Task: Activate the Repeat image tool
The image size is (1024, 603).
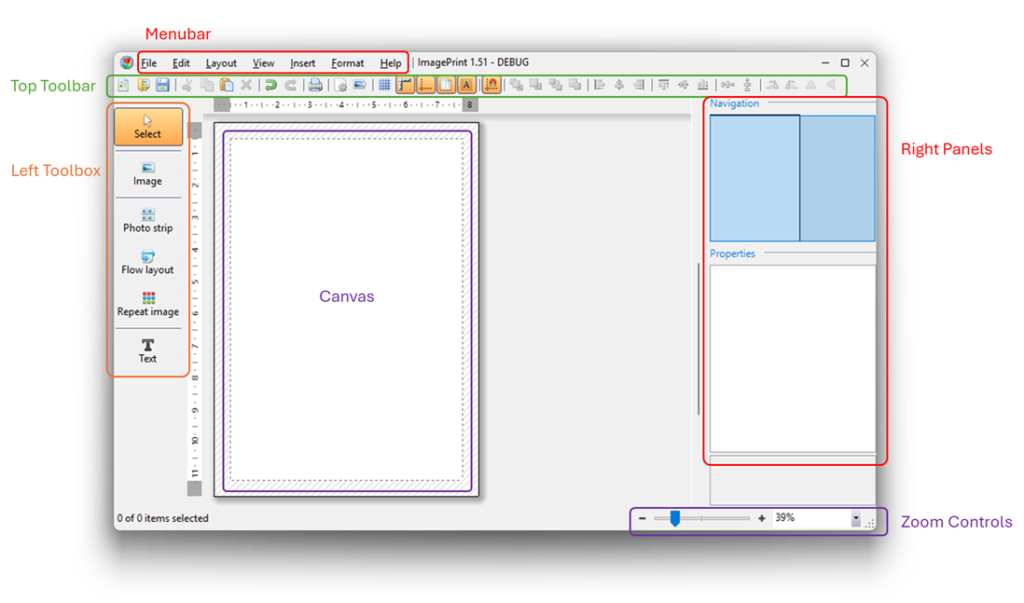Action: (x=147, y=304)
